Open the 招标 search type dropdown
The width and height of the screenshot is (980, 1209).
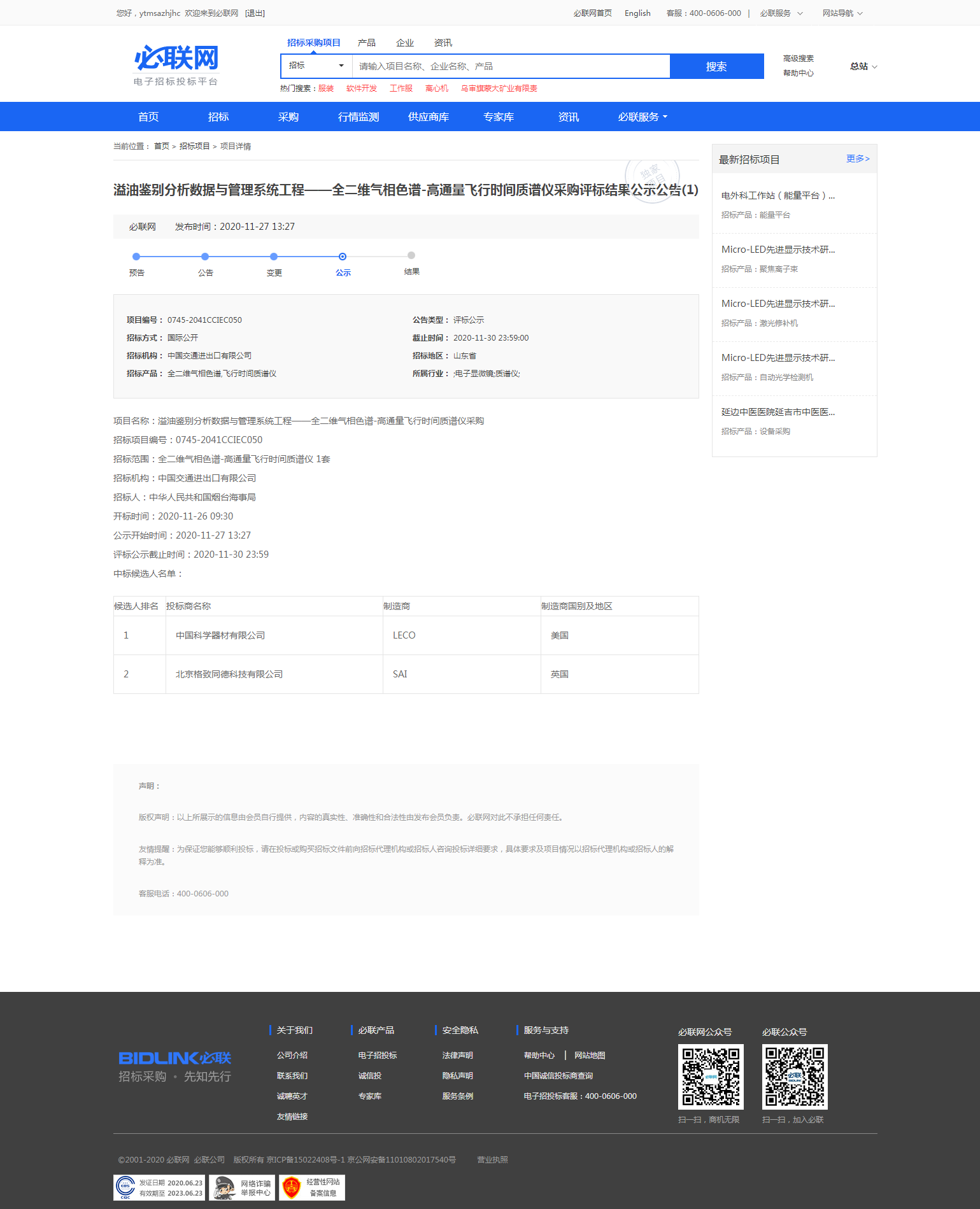tap(316, 66)
